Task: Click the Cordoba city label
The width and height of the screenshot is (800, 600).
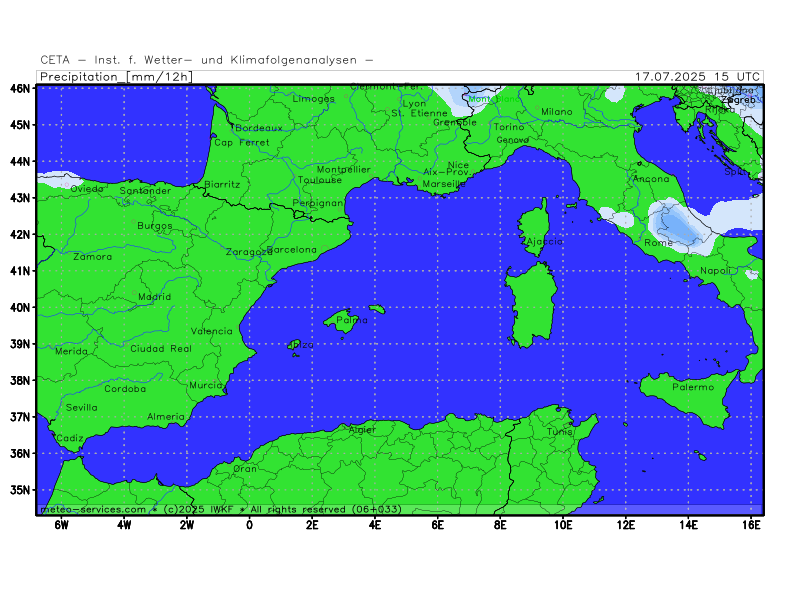Action: [125, 389]
